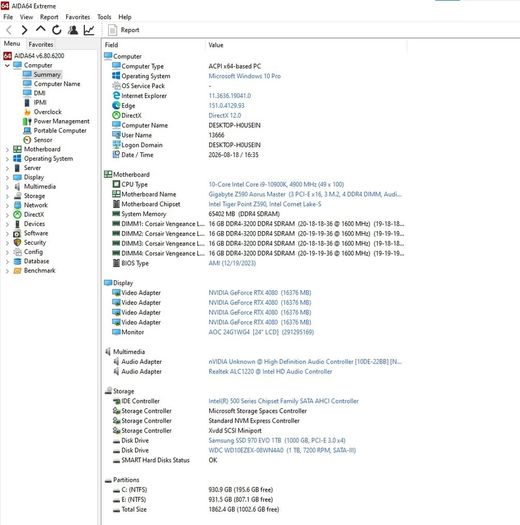Open the Favorites menu in the menu bar
The height and width of the screenshot is (525, 520).
(x=78, y=17)
